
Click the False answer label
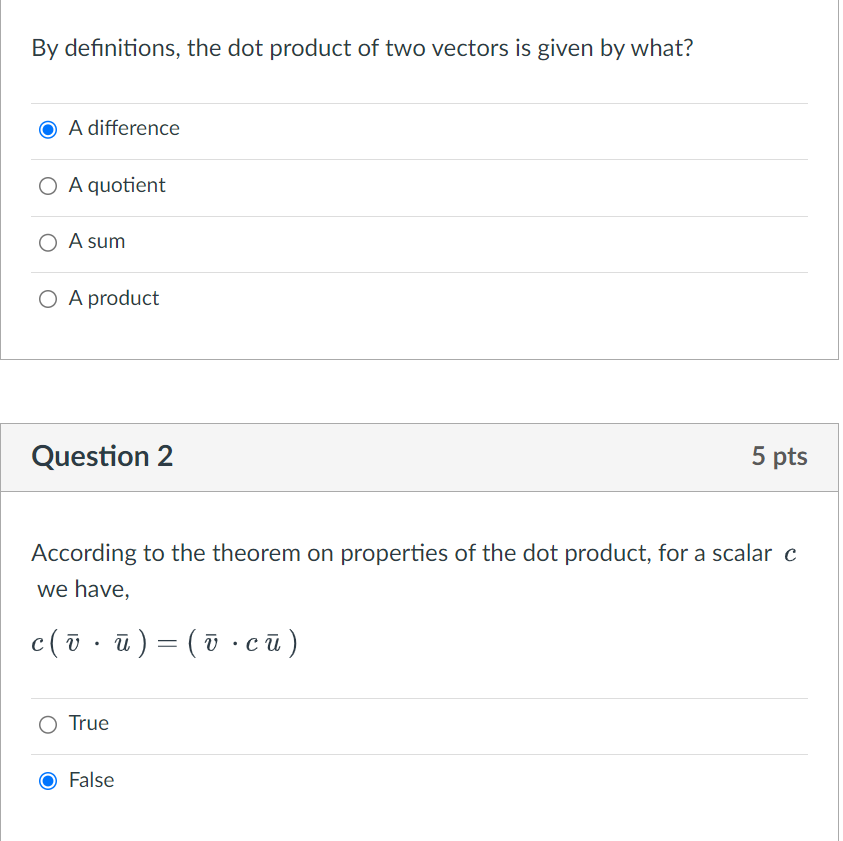[x=92, y=780]
